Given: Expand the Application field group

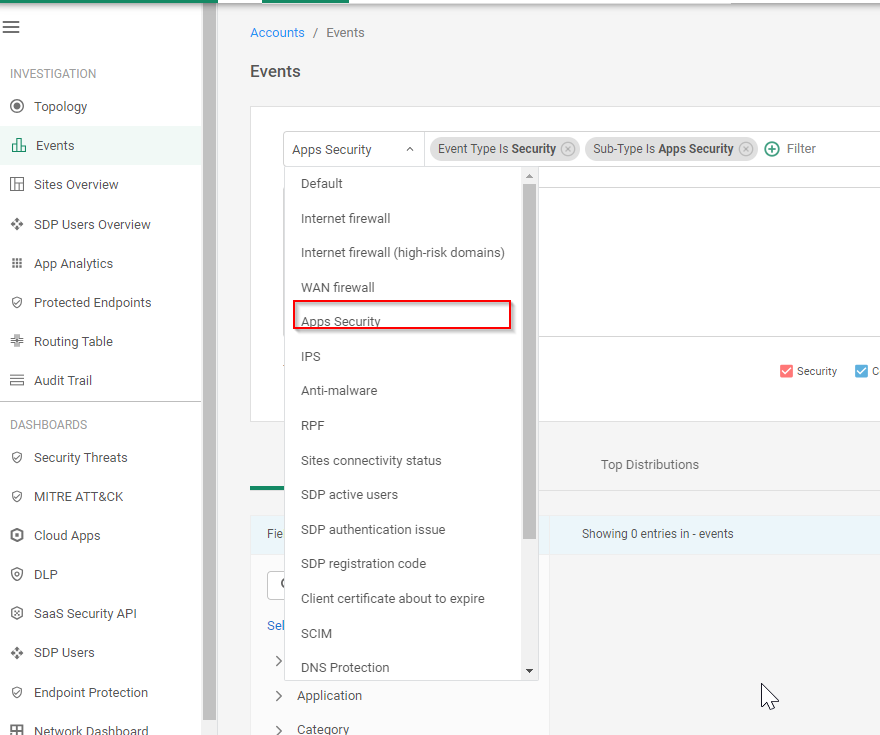Looking at the screenshot, I should click(279, 696).
